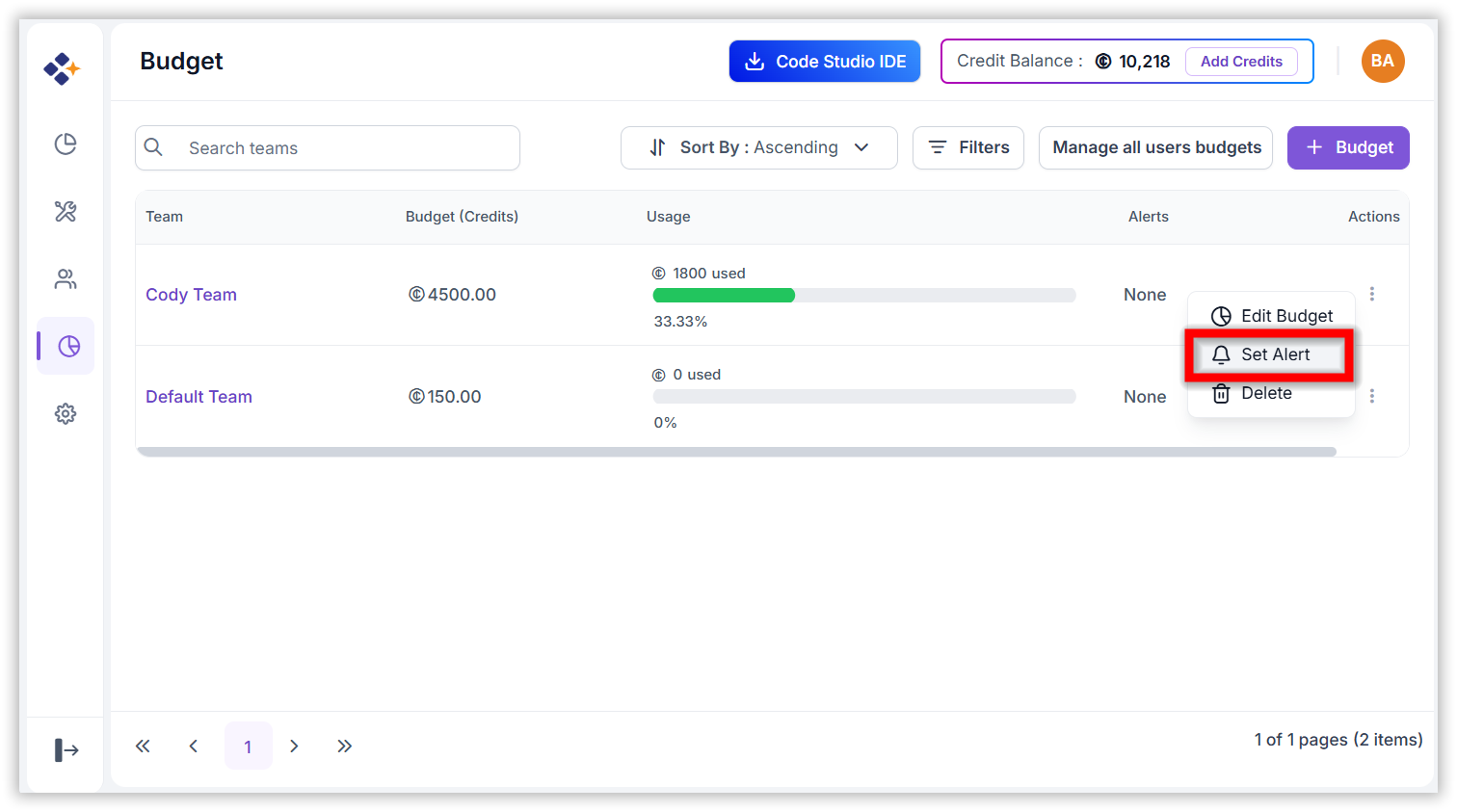Click the Usage column header

click(668, 217)
